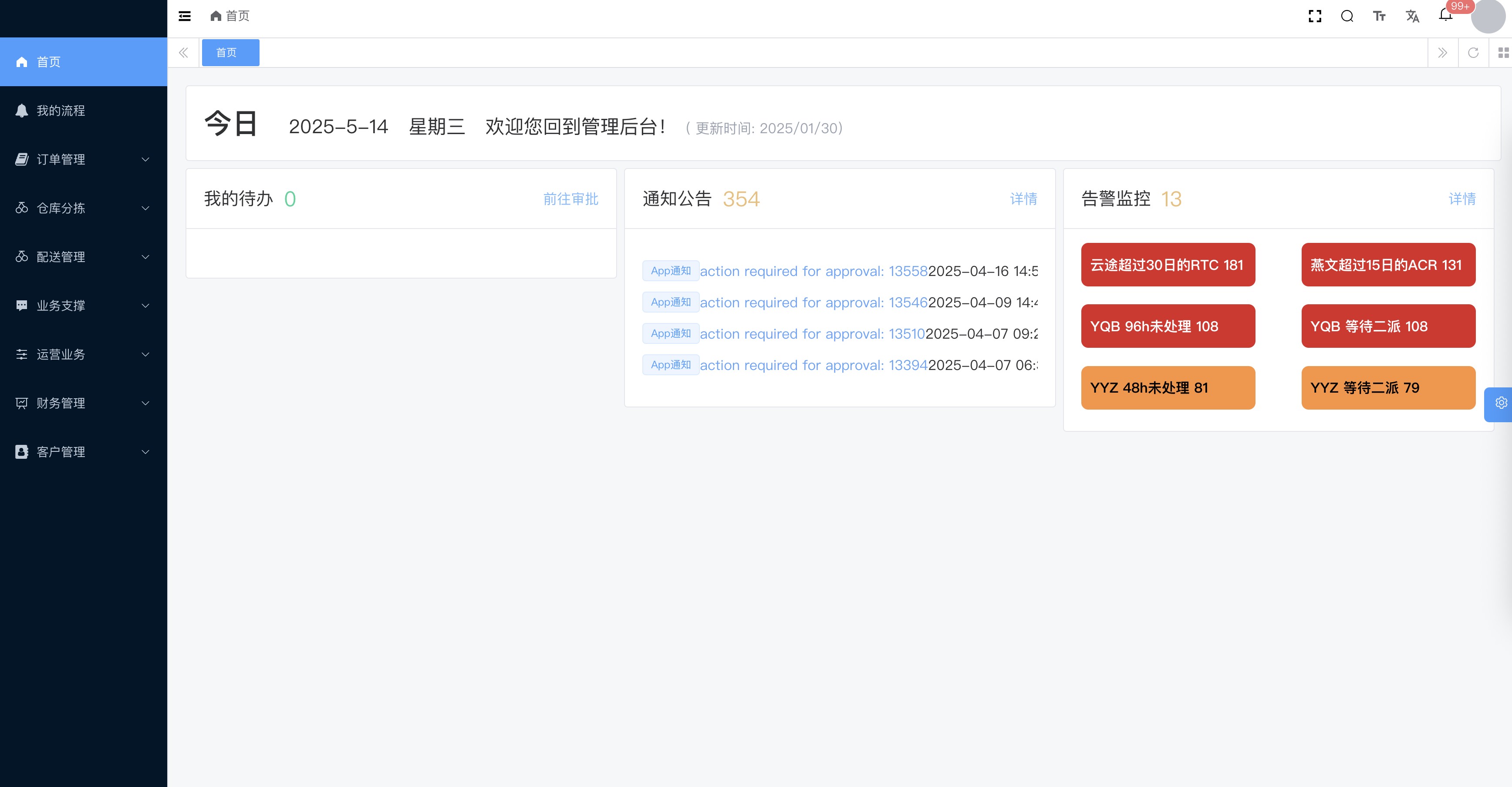Click the red 云途超过30日的RTC 181 alert

click(x=1168, y=265)
